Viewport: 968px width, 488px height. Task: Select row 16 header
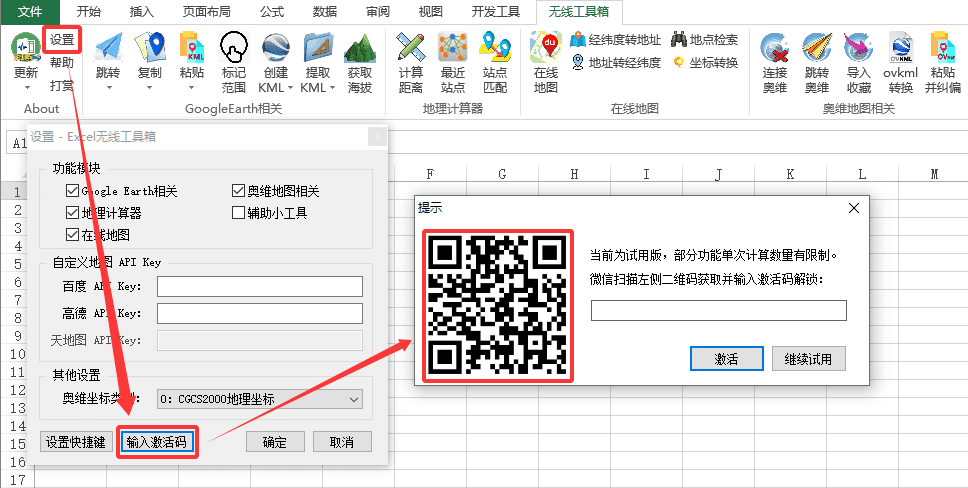click(x=17, y=461)
